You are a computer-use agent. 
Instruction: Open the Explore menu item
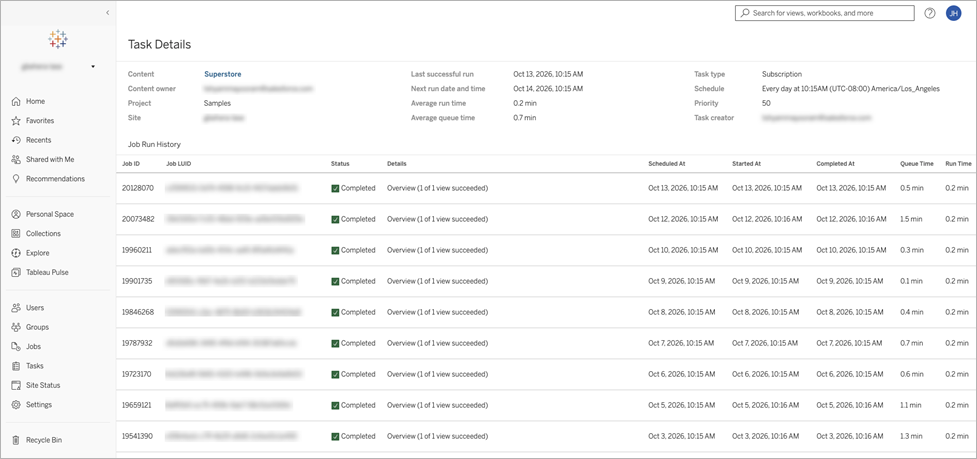point(37,253)
